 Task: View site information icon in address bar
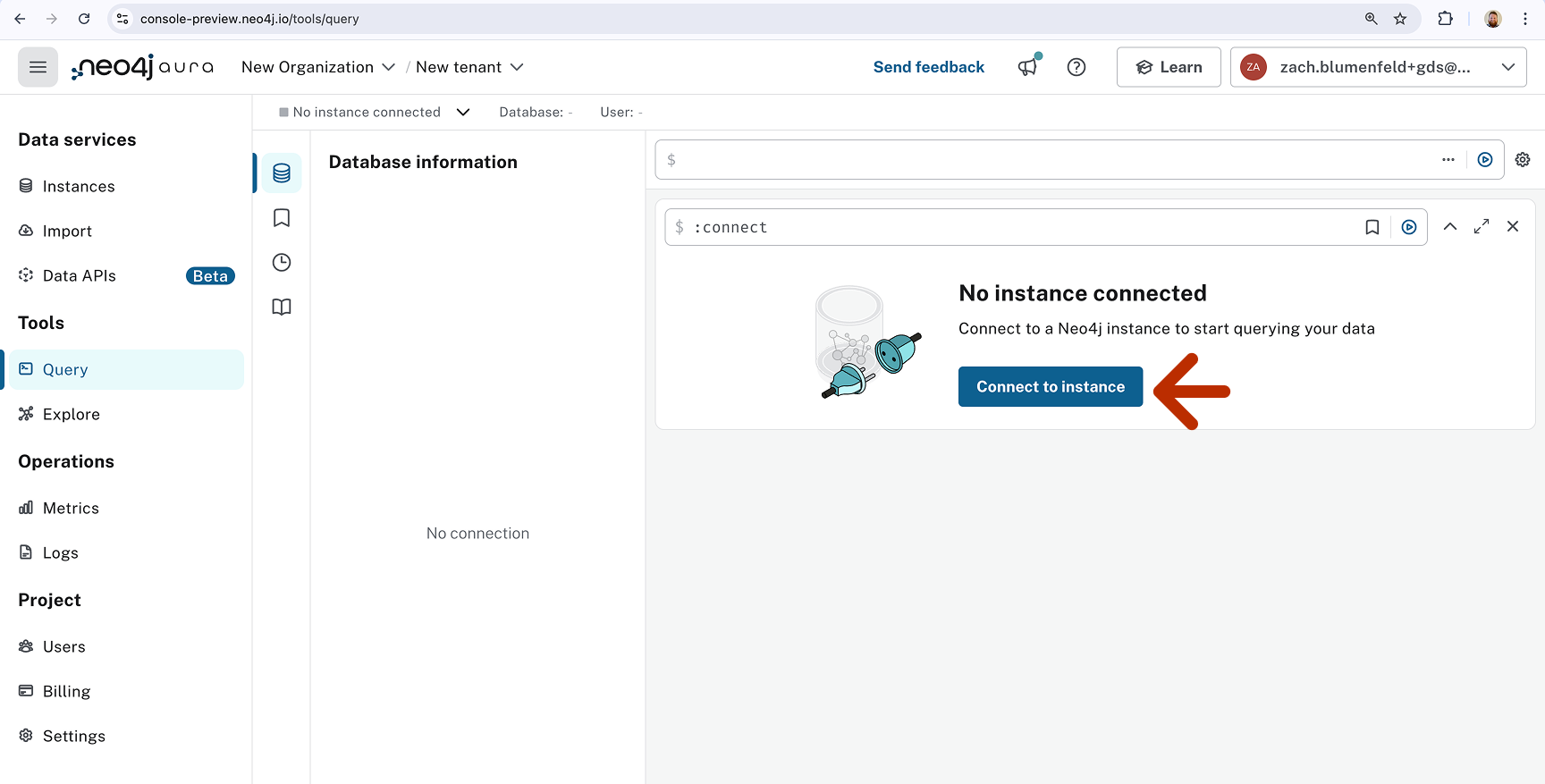(123, 19)
